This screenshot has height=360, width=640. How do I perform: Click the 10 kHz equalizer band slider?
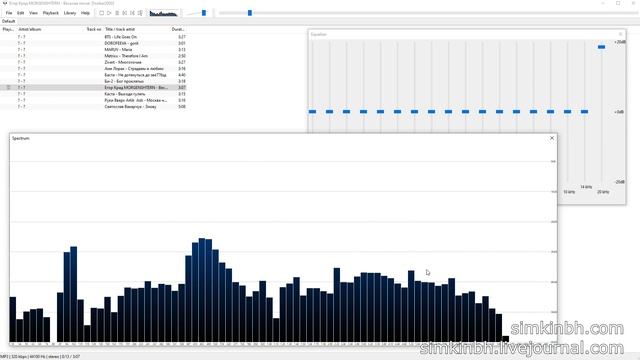[x=567, y=111]
